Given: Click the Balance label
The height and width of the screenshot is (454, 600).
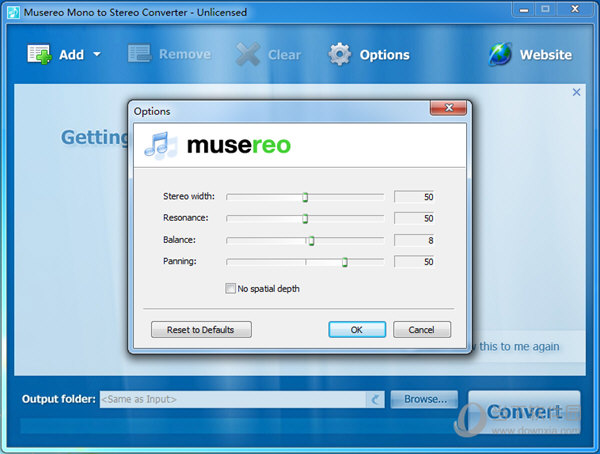Looking at the screenshot, I should 179,240.
